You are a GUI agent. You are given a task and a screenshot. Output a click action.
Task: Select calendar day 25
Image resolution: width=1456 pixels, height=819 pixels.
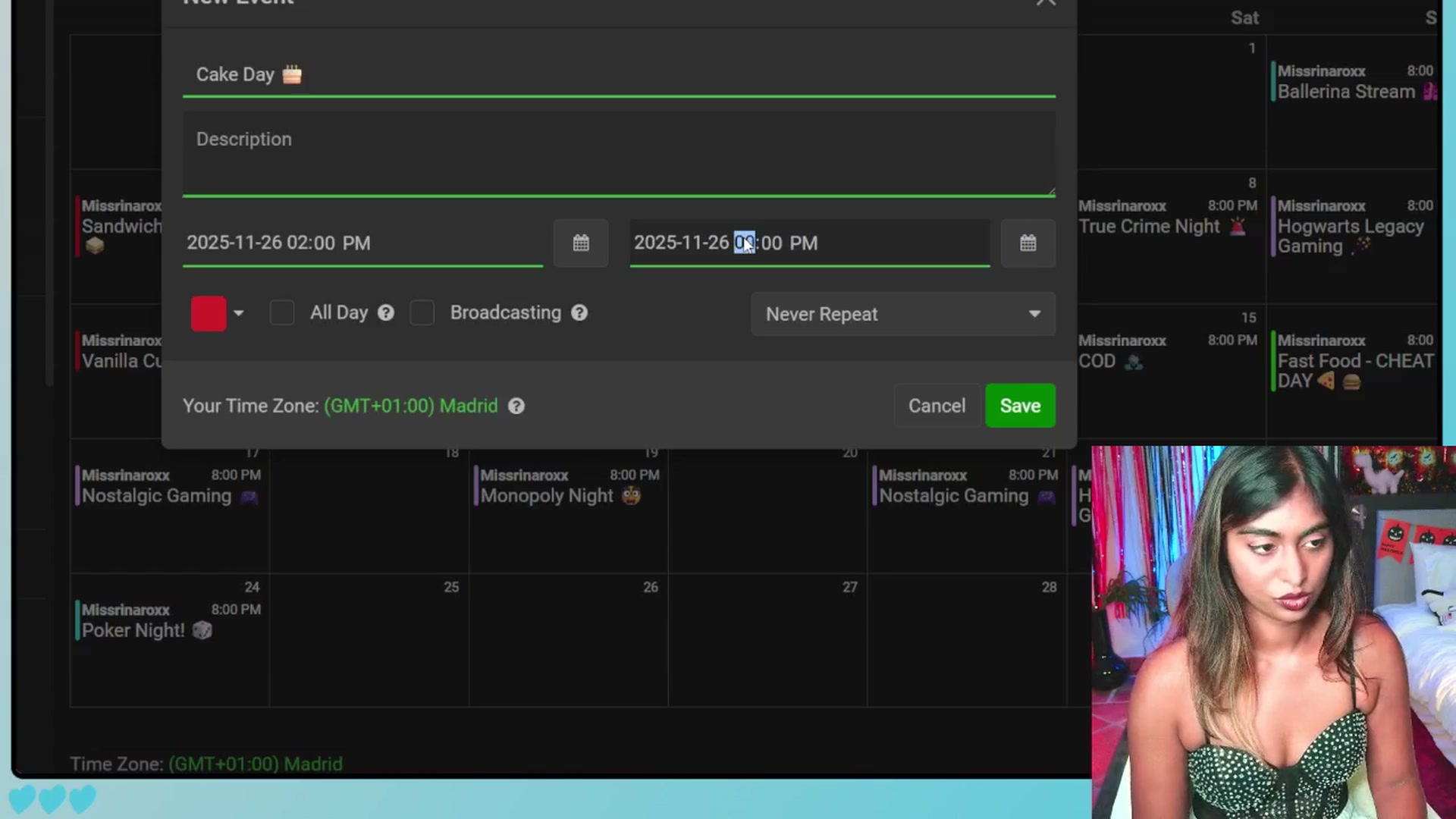click(369, 641)
